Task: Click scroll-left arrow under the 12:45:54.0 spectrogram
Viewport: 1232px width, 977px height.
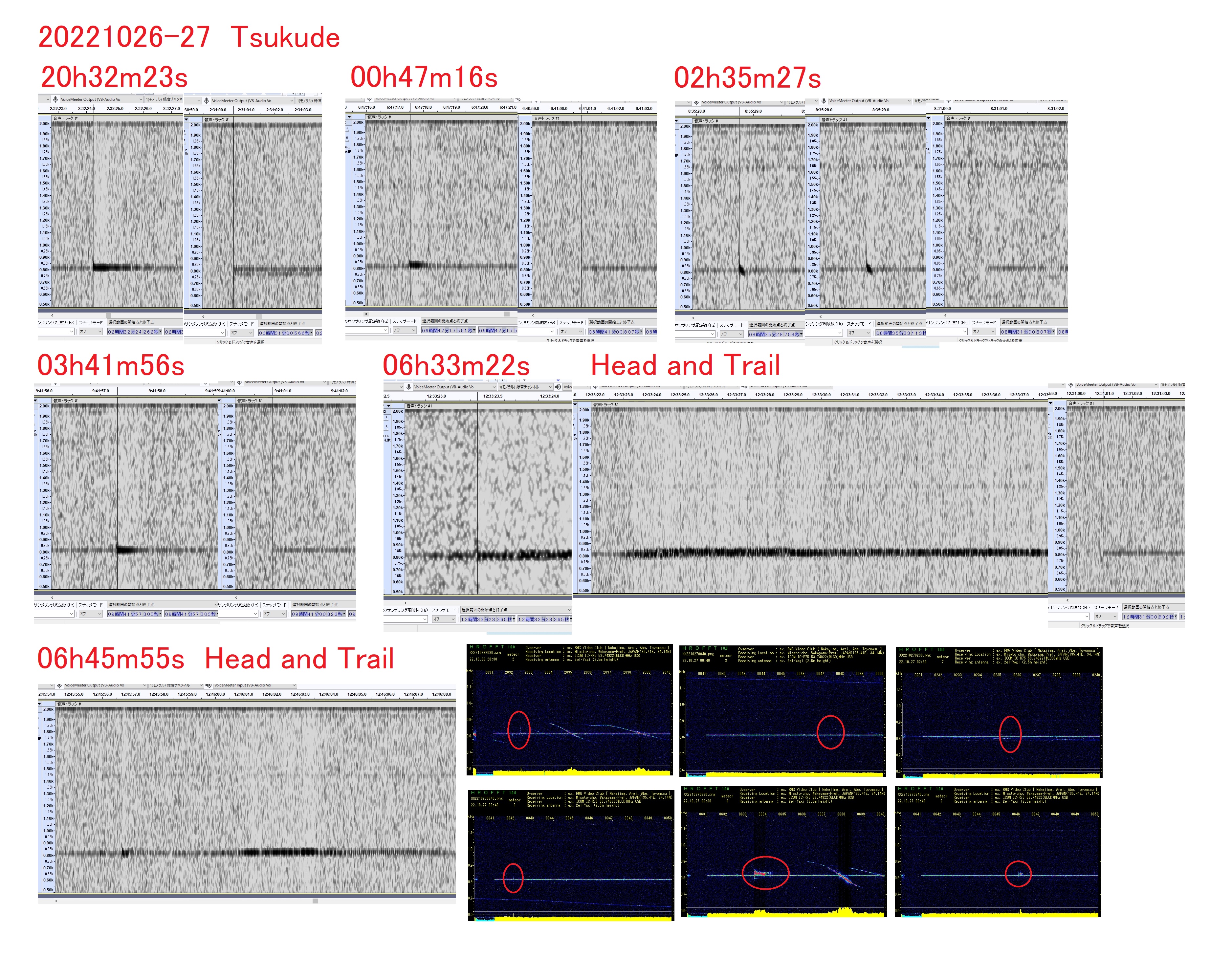Action: [56, 901]
